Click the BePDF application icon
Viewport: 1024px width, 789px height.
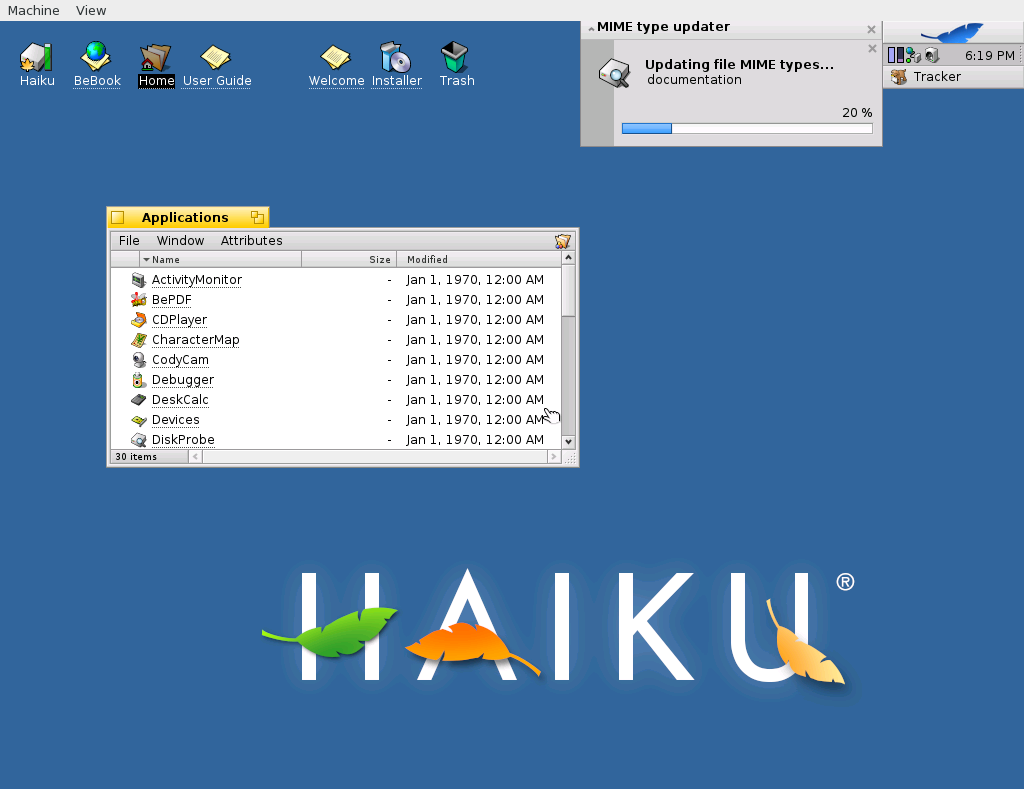click(138, 300)
